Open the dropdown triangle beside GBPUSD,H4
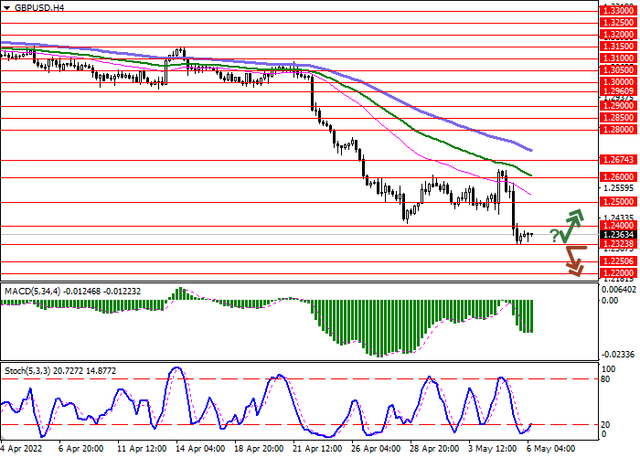This screenshot has width=640, height=457. tap(7, 8)
